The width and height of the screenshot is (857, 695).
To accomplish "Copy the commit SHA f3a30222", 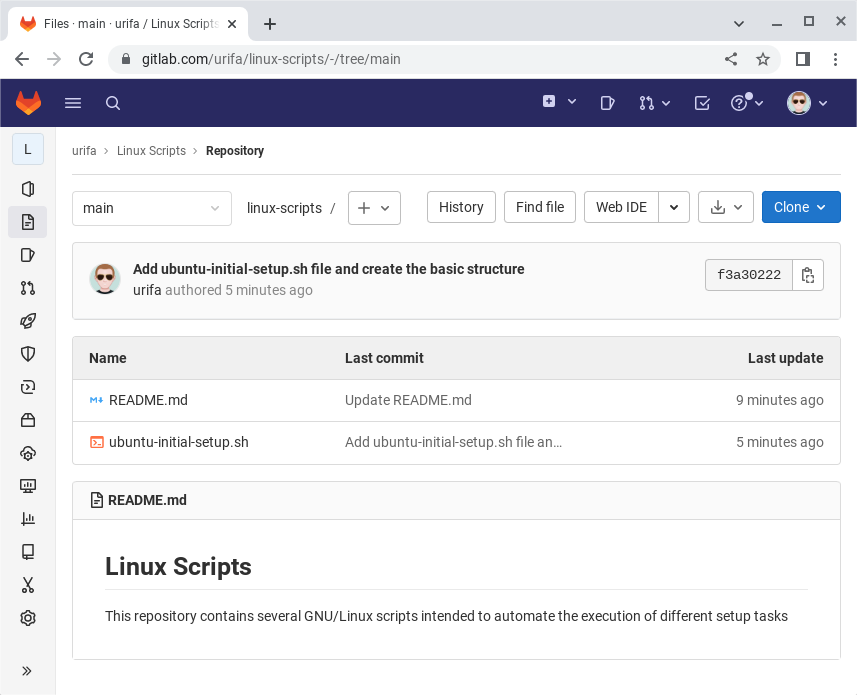I will (x=808, y=275).
